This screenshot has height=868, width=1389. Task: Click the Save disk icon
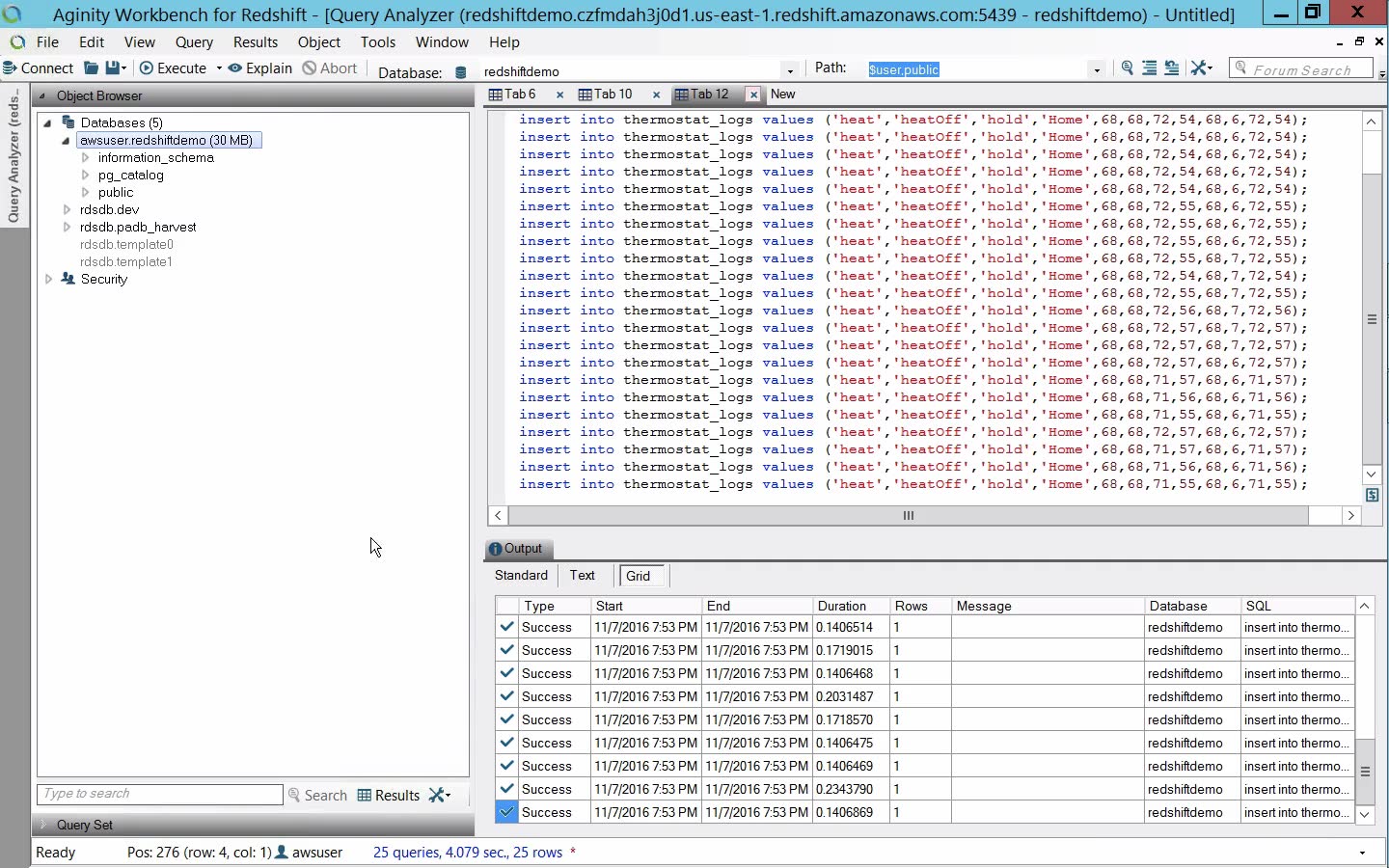[114, 68]
